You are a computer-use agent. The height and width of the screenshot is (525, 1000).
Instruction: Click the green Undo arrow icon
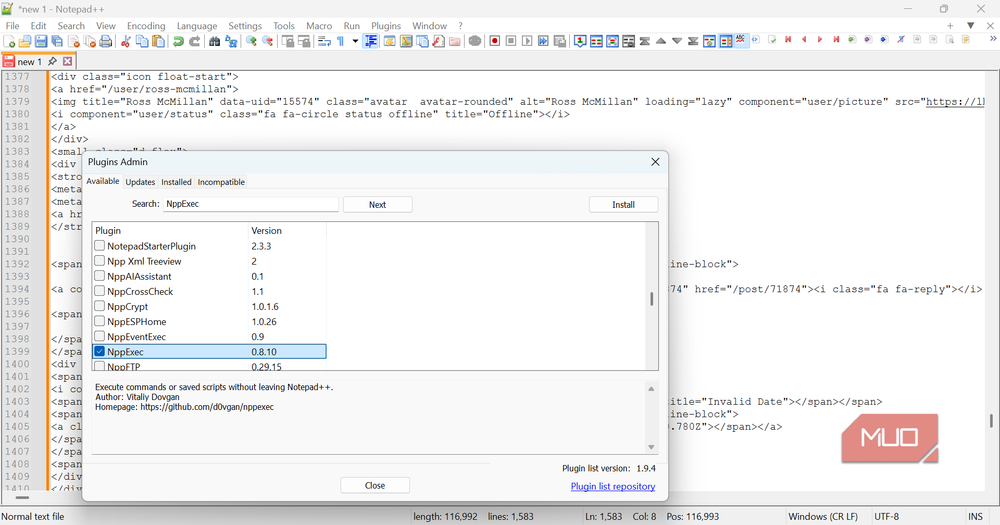click(178, 41)
